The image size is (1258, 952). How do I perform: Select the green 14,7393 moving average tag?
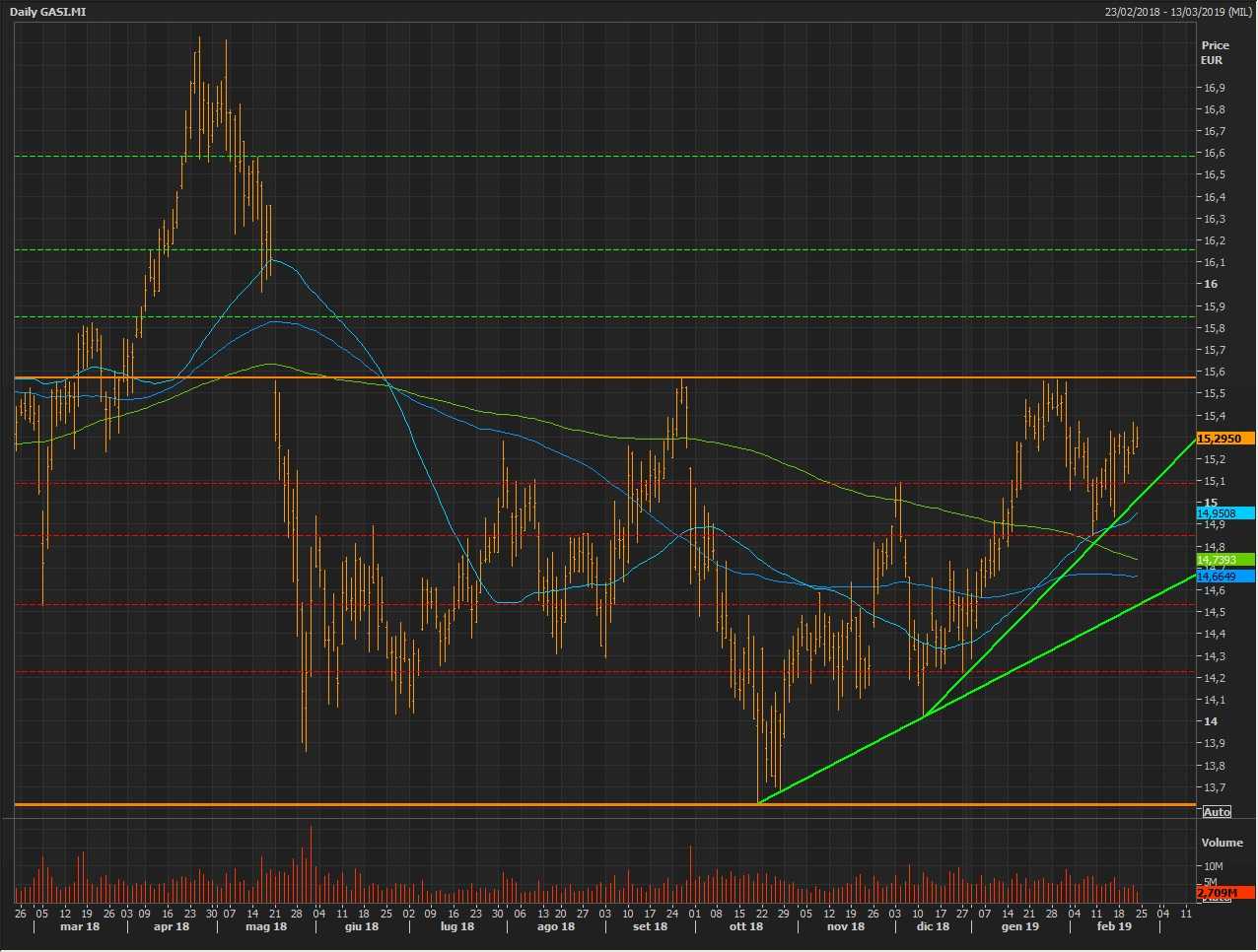[1224, 560]
